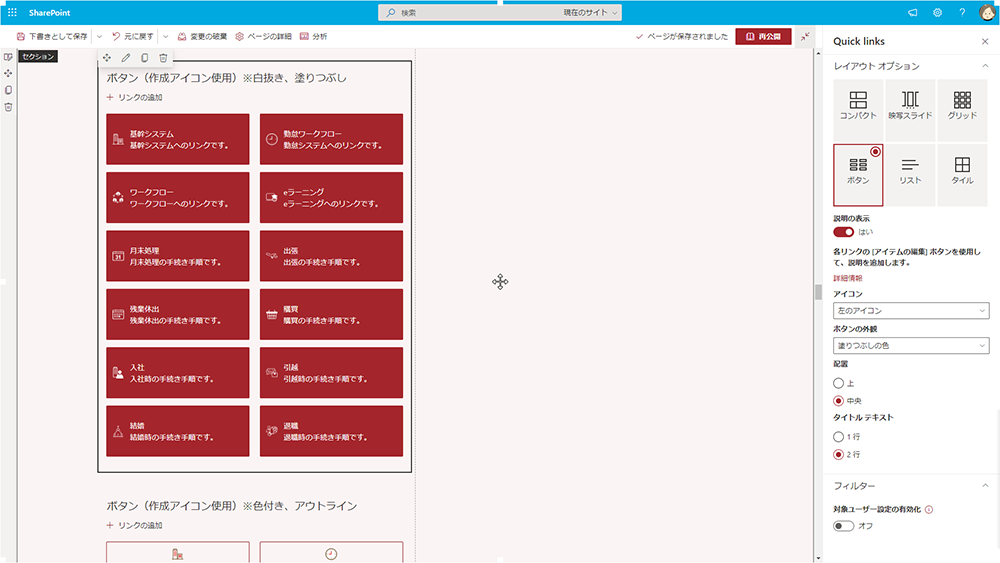Click the move web part icon in toolbar

107,58
